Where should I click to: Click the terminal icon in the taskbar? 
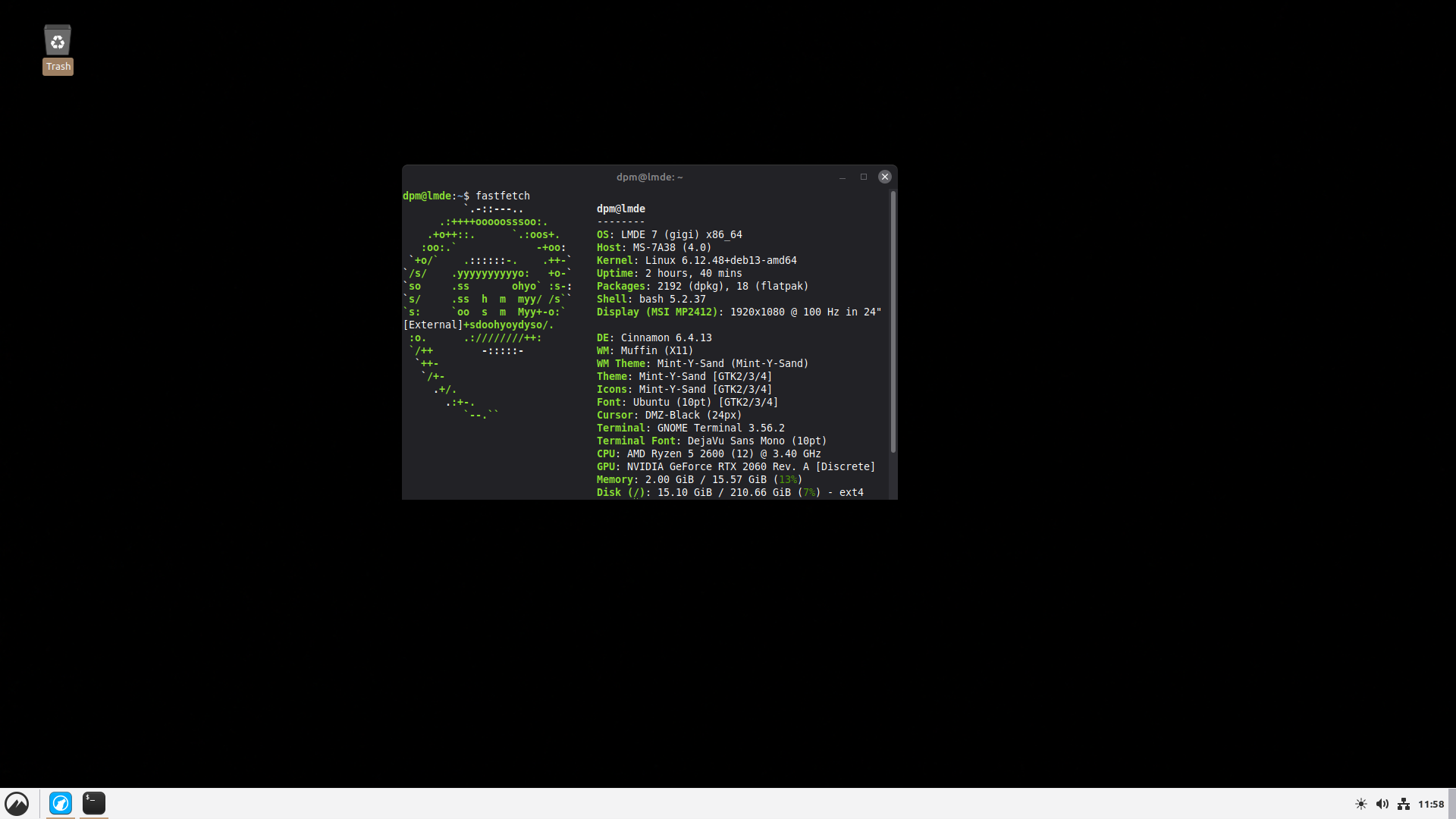point(94,803)
